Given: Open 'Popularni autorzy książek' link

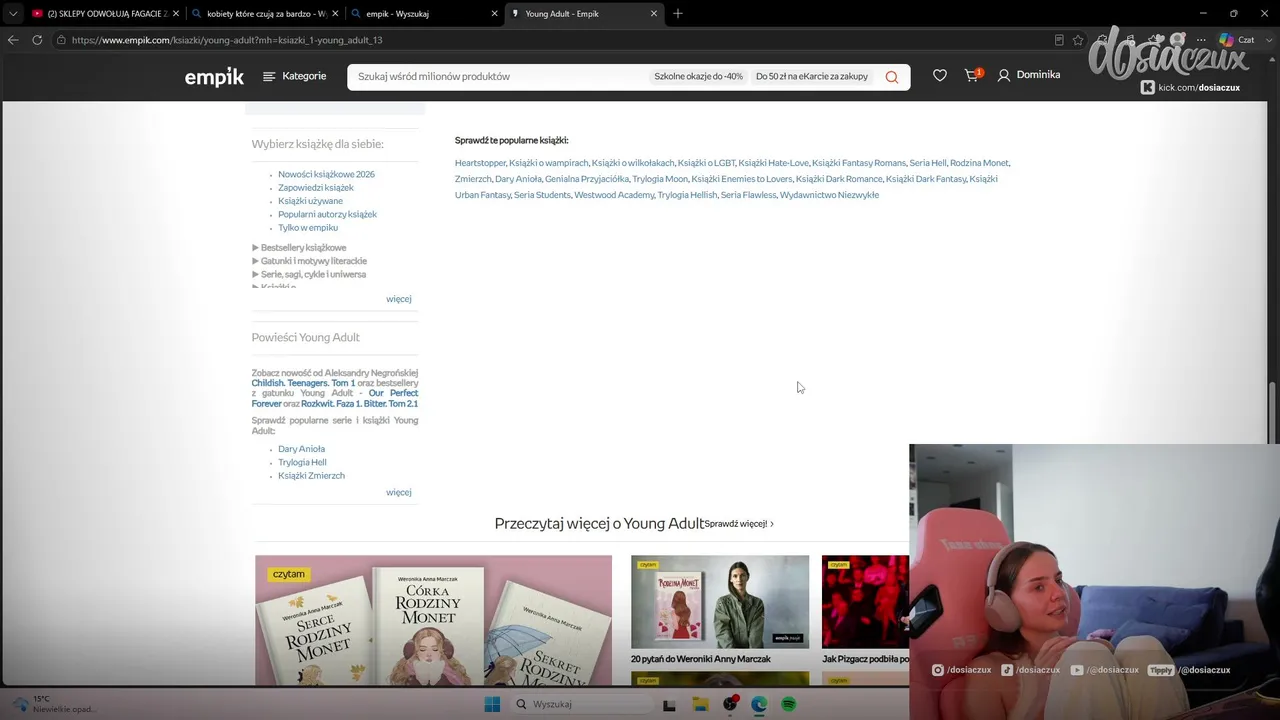Looking at the screenshot, I should tap(327, 214).
